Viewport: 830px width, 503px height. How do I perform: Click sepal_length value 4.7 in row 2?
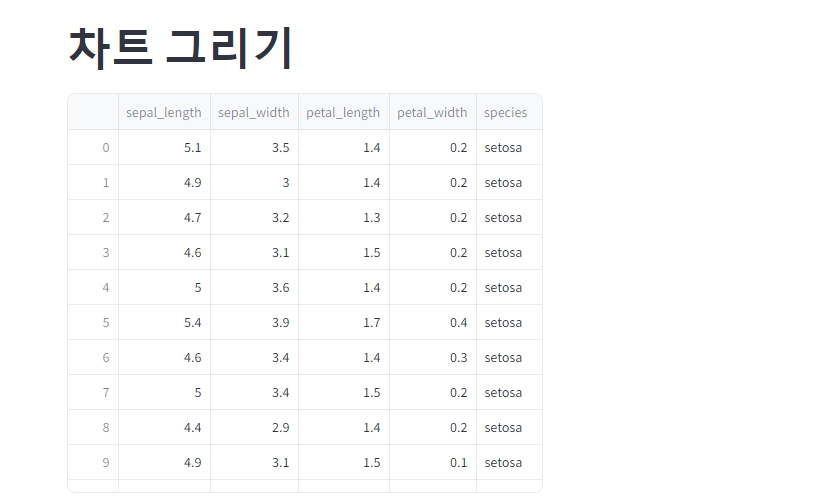click(x=164, y=217)
